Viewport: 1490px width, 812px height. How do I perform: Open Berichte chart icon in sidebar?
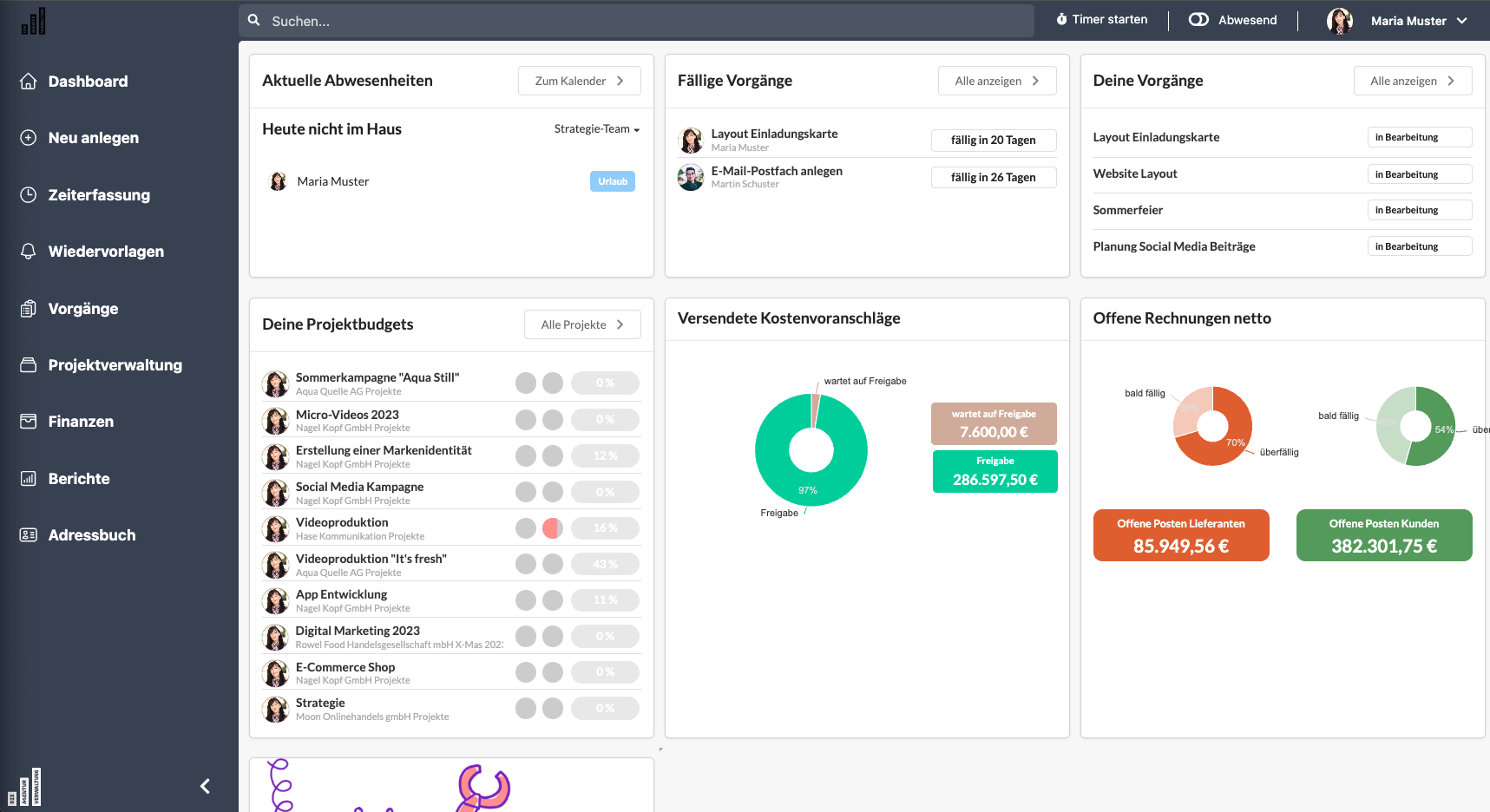pyautogui.click(x=29, y=479)
